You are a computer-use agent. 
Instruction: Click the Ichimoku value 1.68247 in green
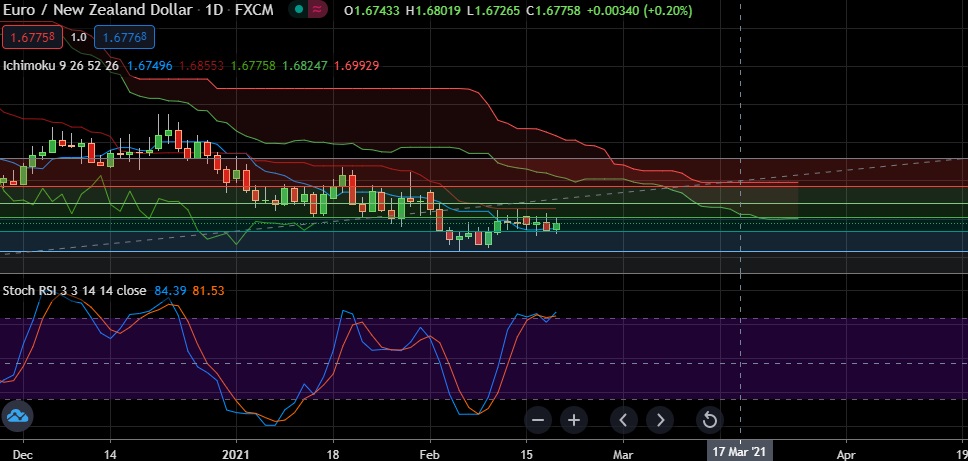[305, 65]
